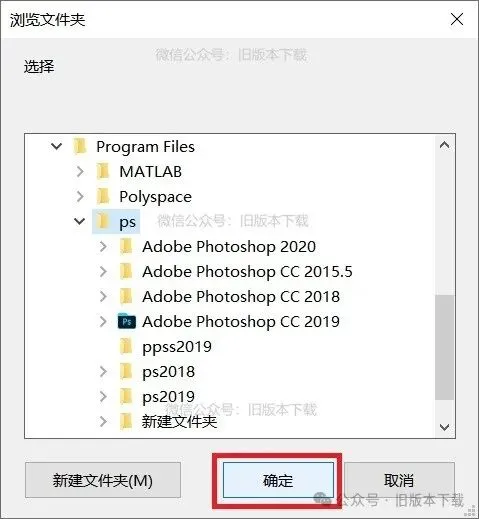Select Adobe Photoshop CC 2015.5 folder
This screenshot has width=479, height=519.
pos(247,272)
